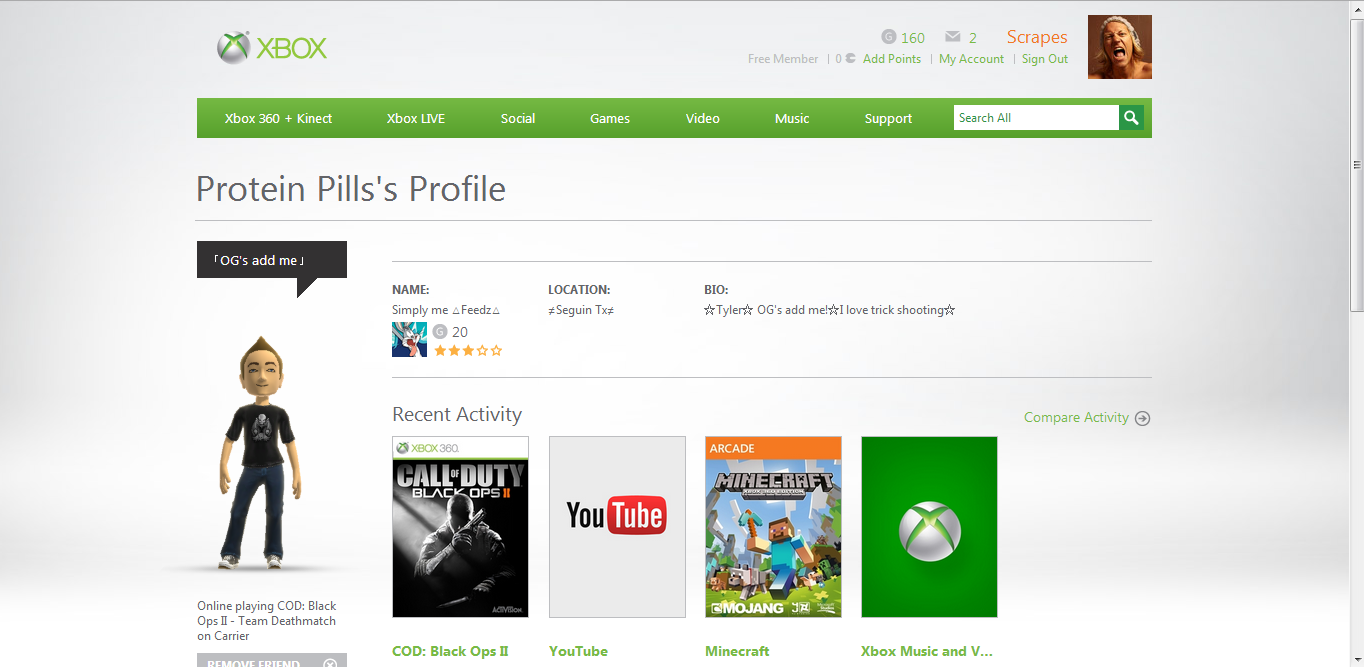Open the My Account link
Image resolution: width=1364 pixels, height=667 pixels.
pos(971,59)
